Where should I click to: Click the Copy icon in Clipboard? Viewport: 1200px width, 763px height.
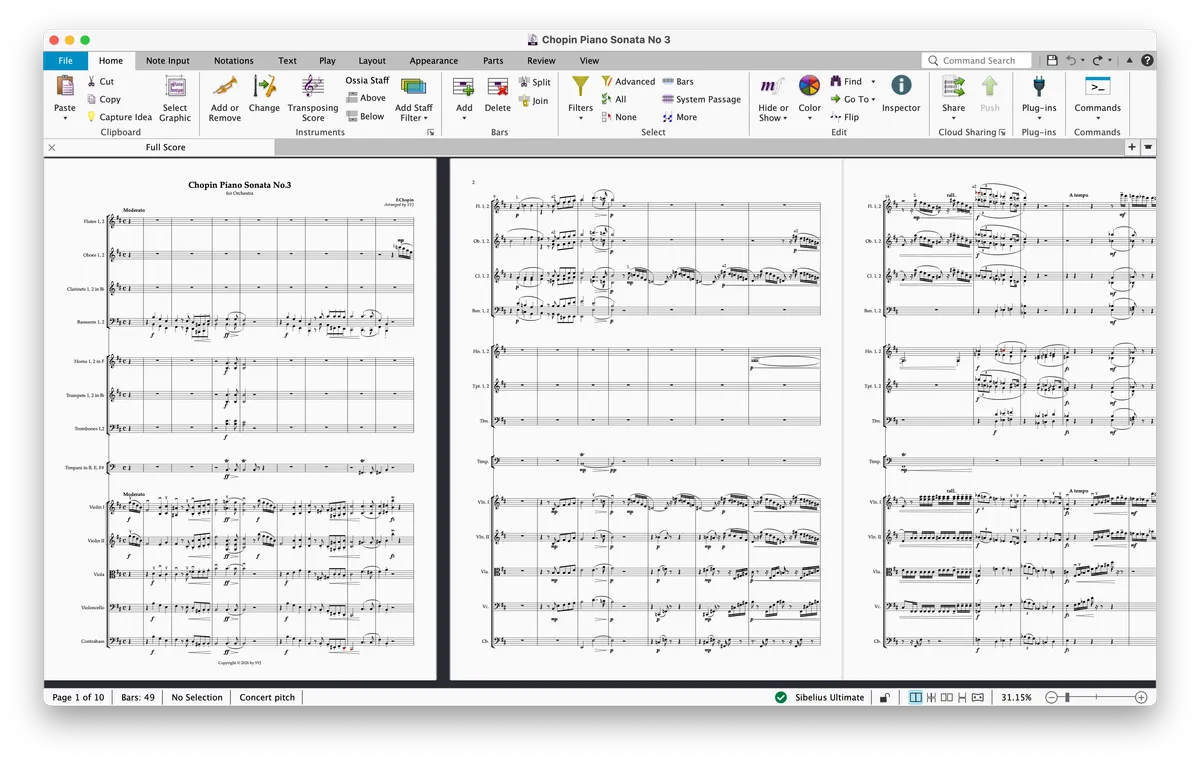(92, 99)
